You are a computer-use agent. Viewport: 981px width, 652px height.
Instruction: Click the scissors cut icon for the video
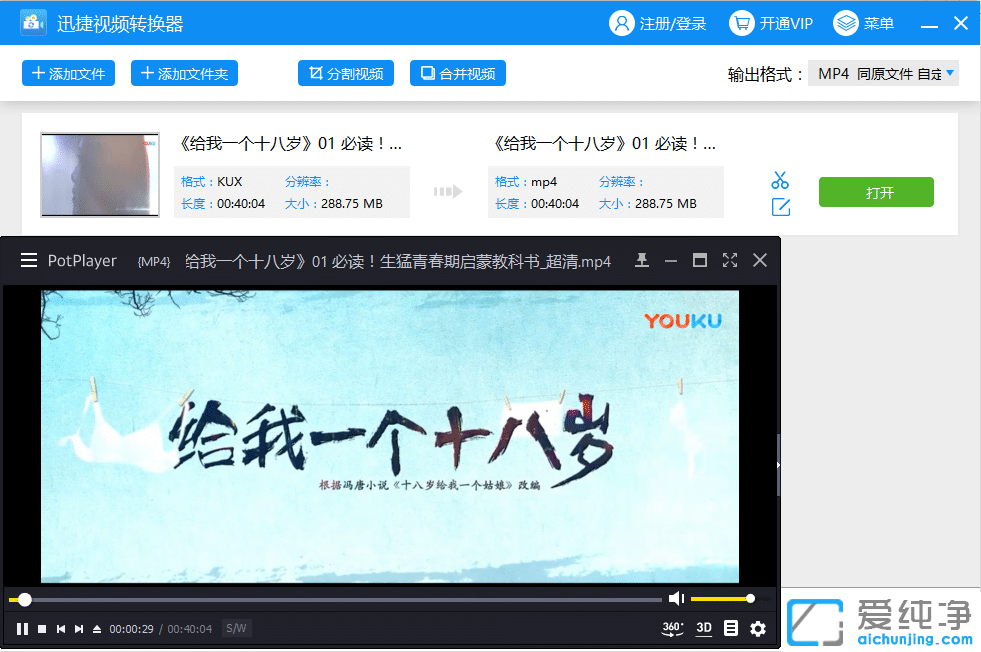[x=780, y=180]
